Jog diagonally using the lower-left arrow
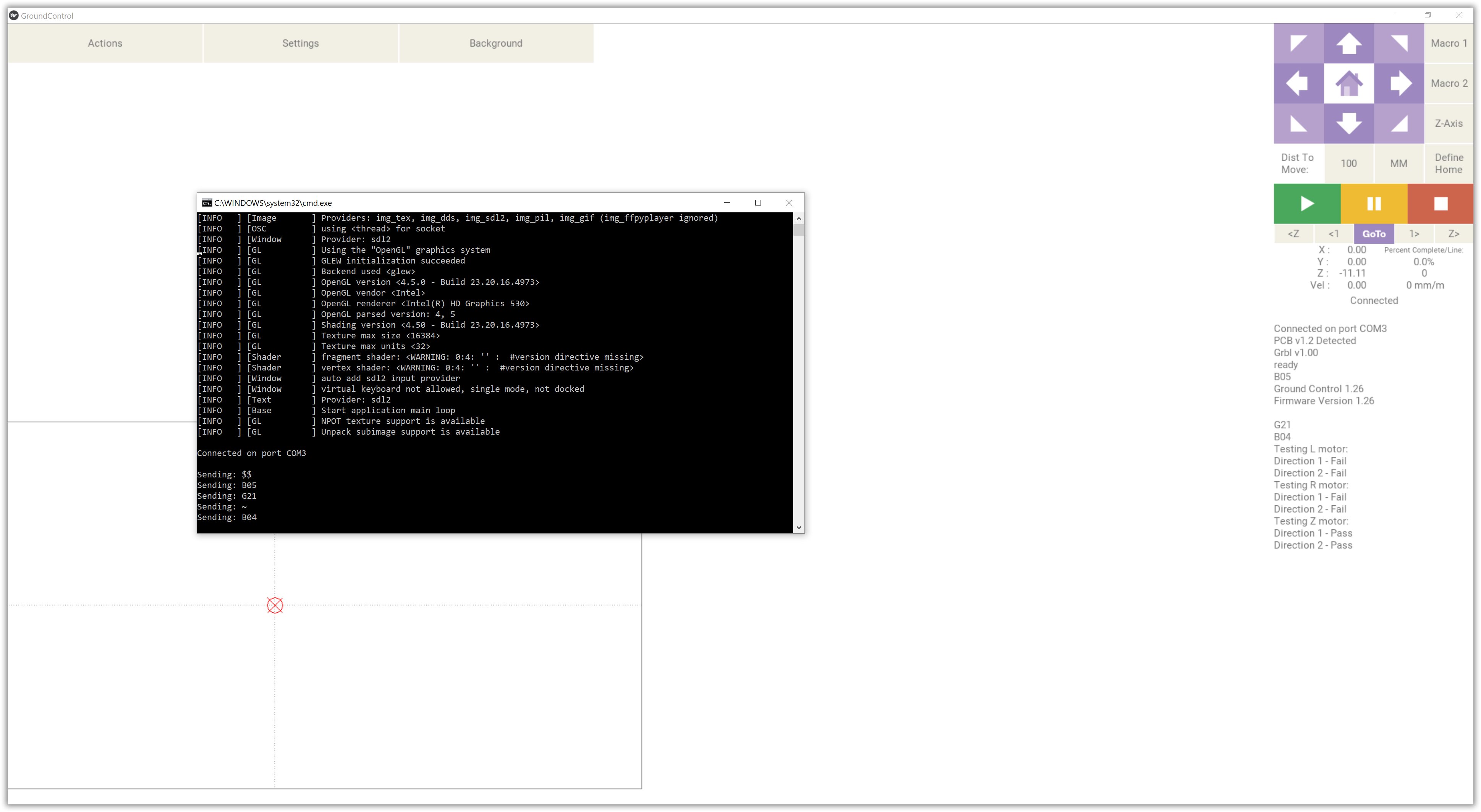Image resolution: width=1481 pixels, height=812 pixels. tap(1298, 123)
